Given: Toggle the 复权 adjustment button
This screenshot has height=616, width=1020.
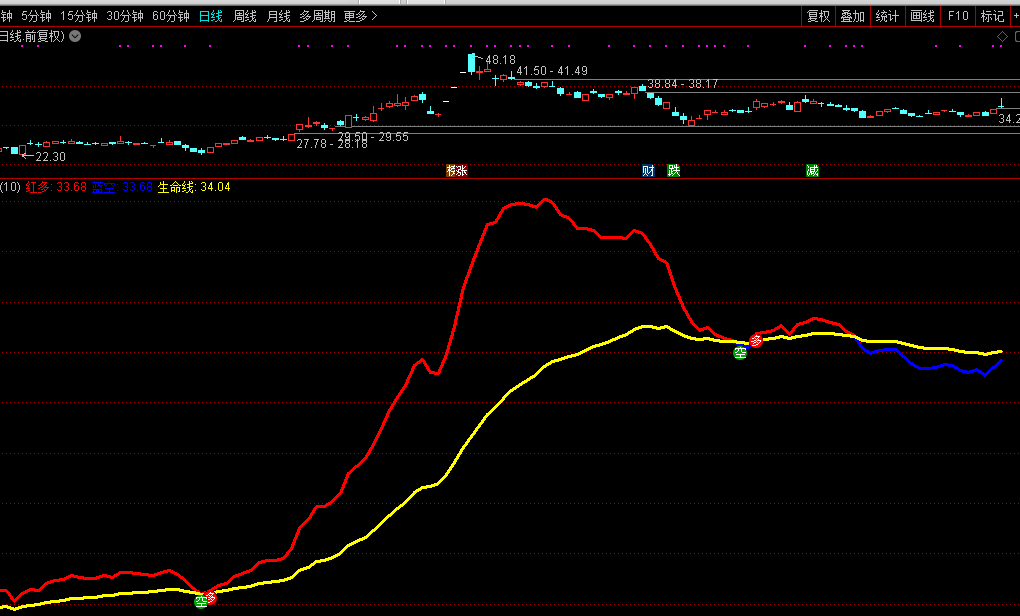Looking at the screenshot, I should tap(819, 16).
